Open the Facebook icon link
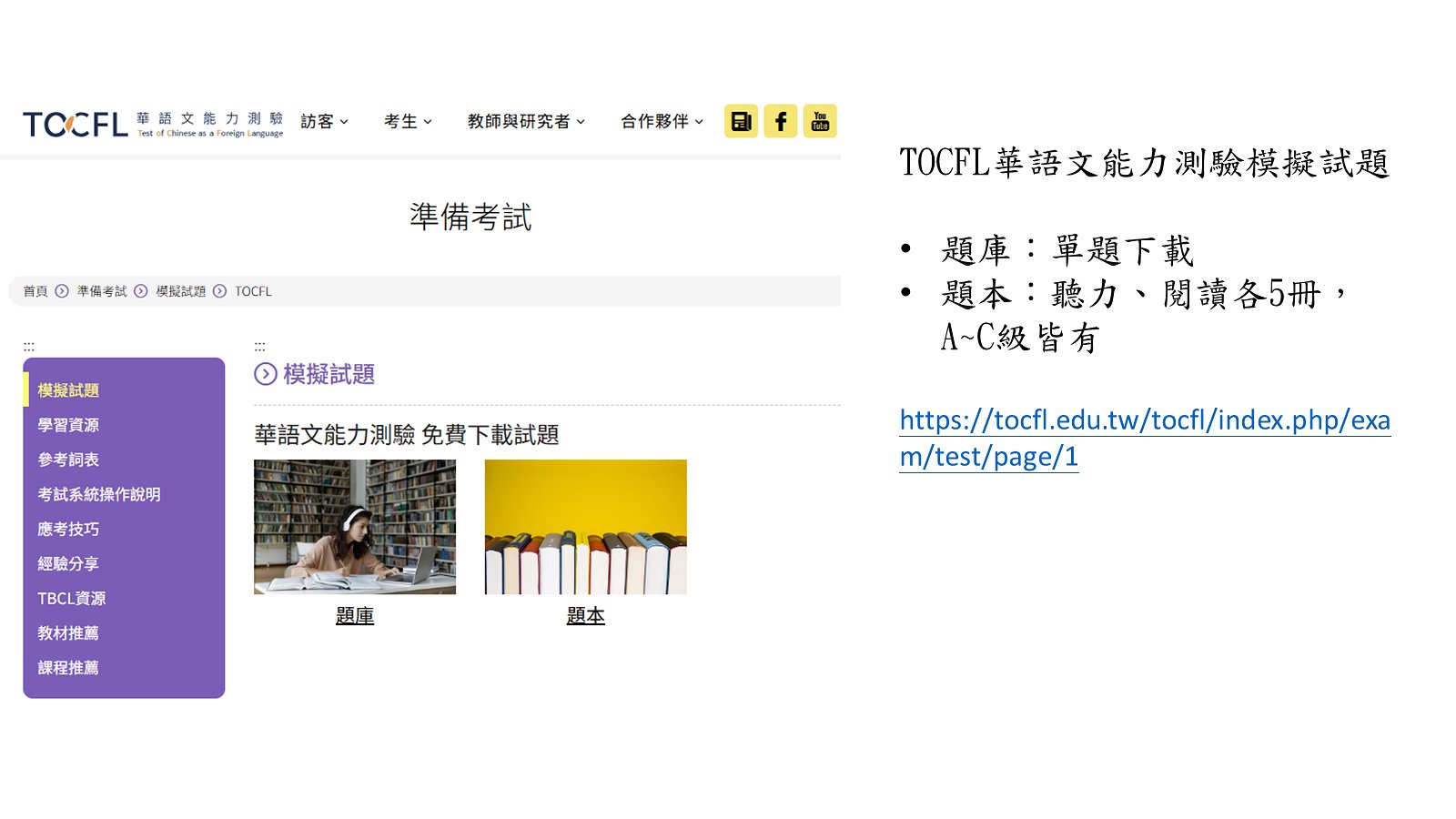This screenshot has width=1456, height=819. (781, 121)
